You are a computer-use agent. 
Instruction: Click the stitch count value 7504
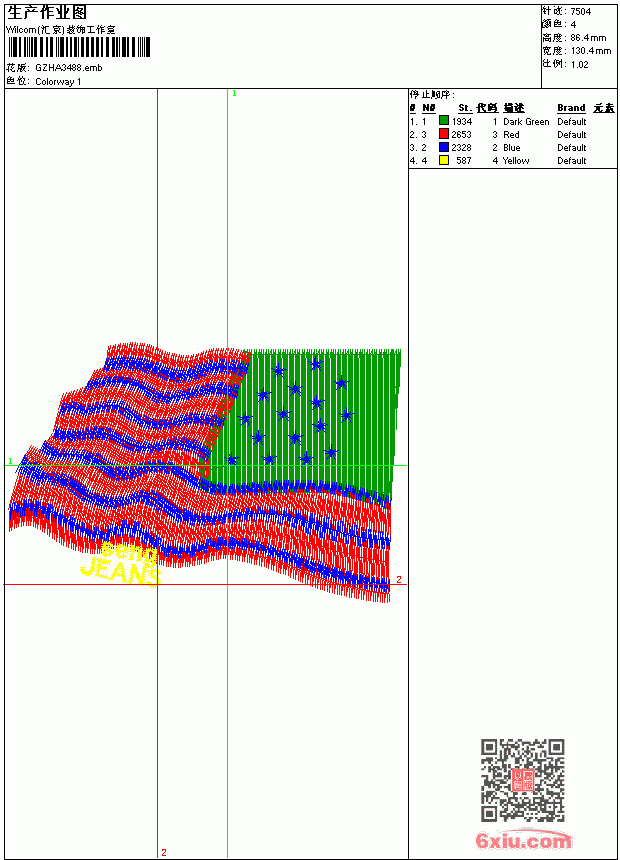click(x=580, y=12)
